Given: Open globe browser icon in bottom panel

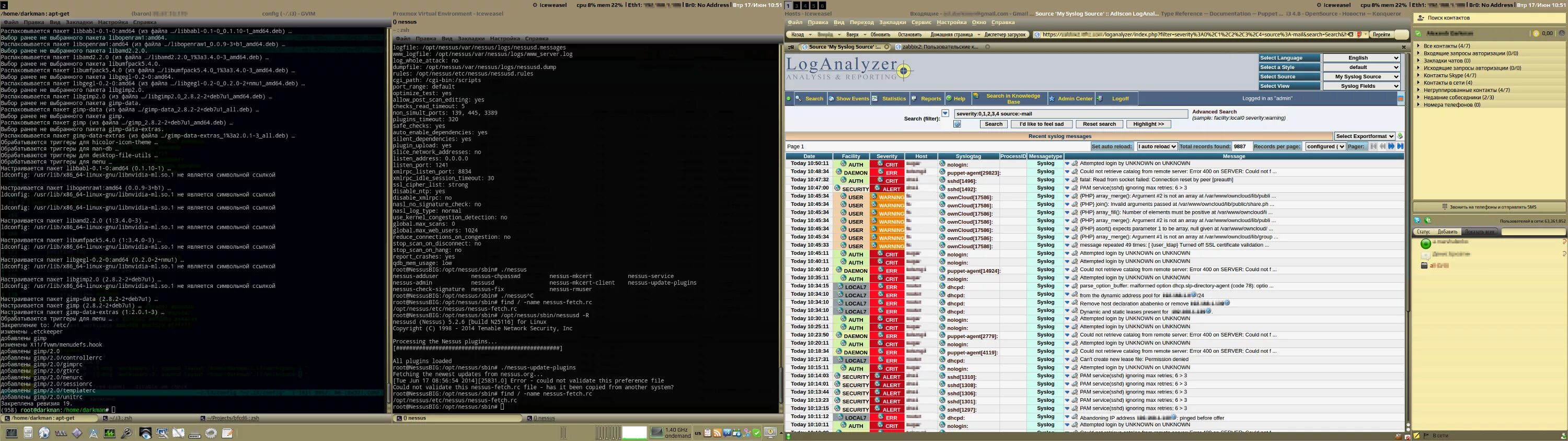Looking at the screenshot, I should click(x=44, y=433).
